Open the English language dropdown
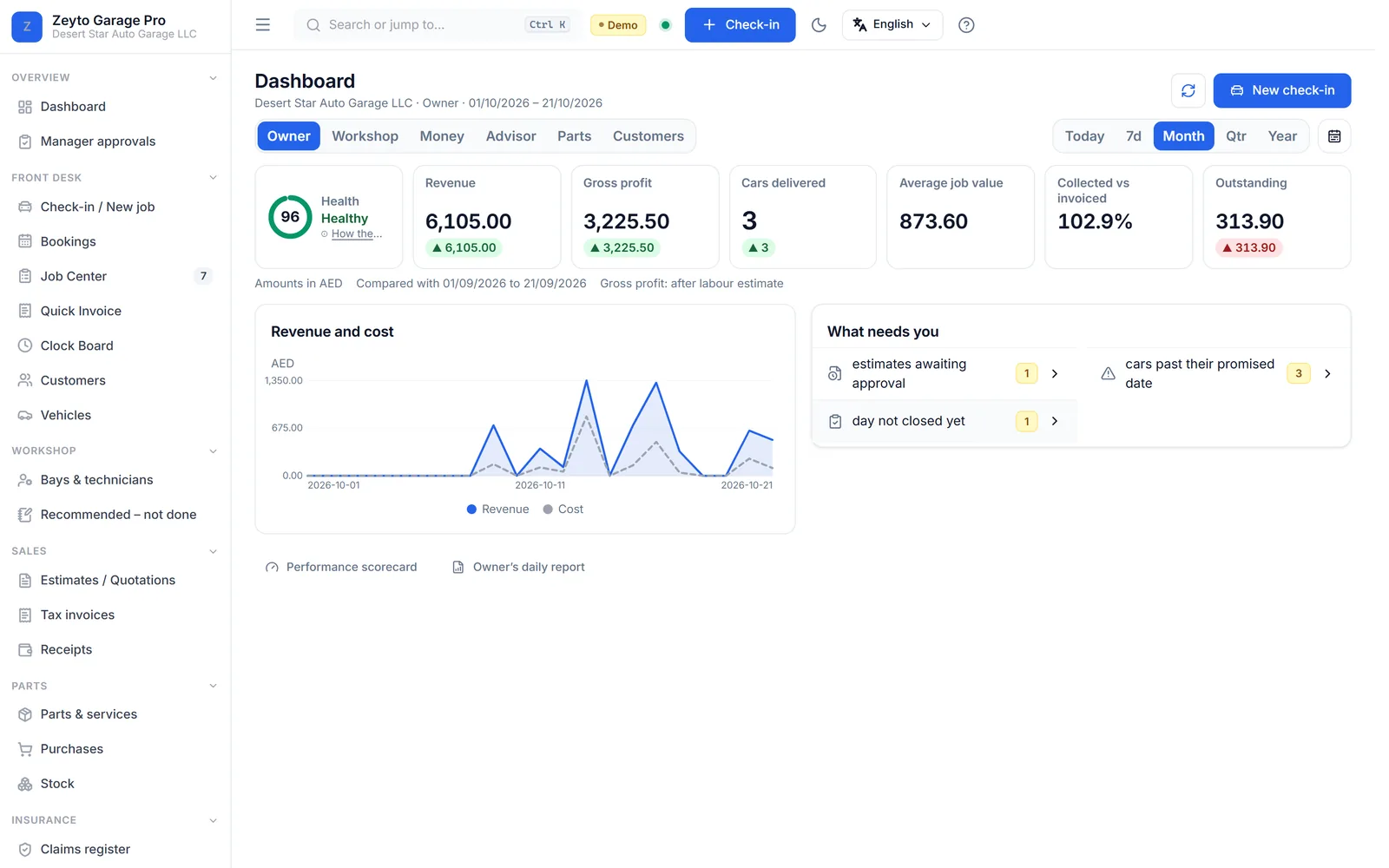Viewport: 1389px width, 868px height. click(x=892, y=25)
